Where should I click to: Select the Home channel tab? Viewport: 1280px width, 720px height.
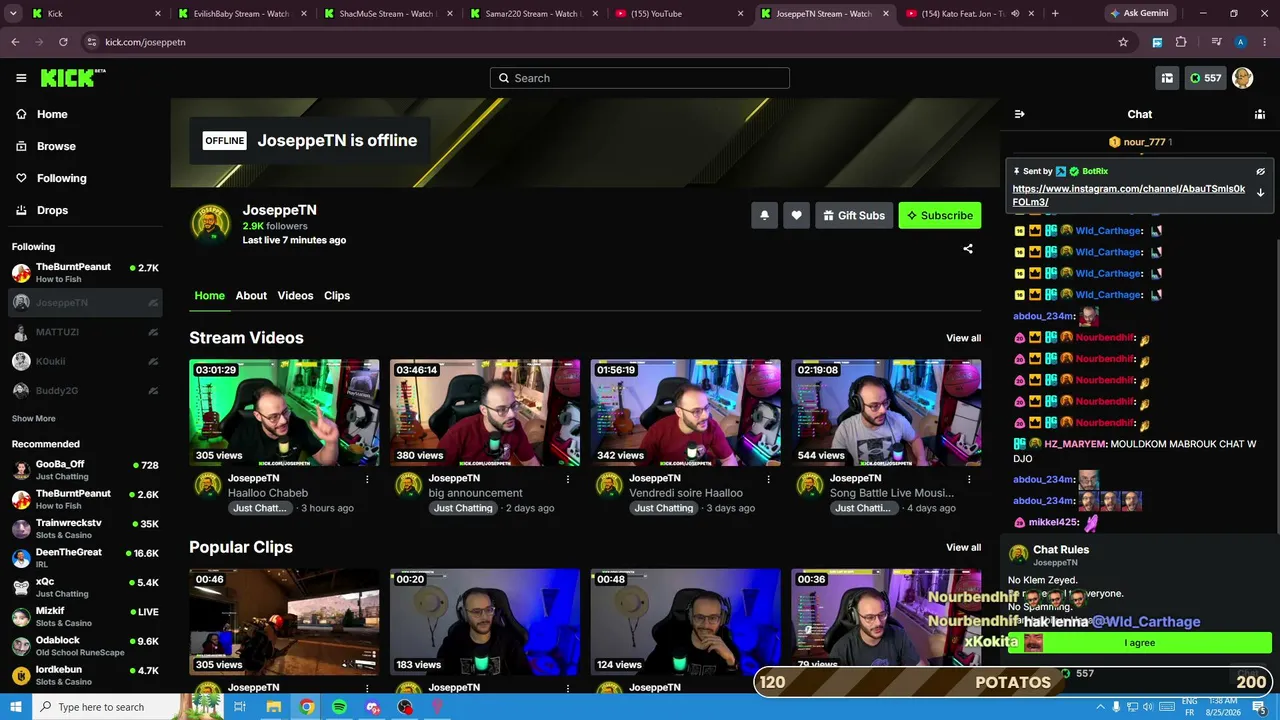tap(209, 295)
